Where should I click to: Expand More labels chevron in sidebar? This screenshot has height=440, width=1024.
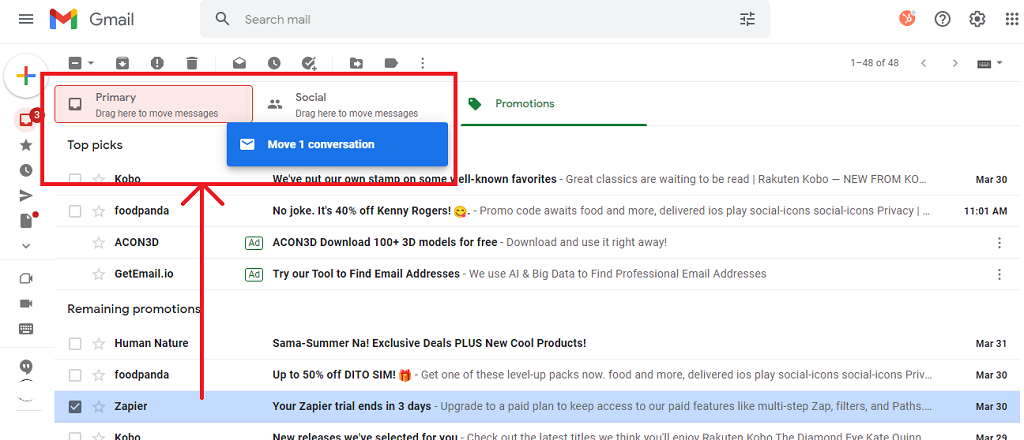click(26, 246)
